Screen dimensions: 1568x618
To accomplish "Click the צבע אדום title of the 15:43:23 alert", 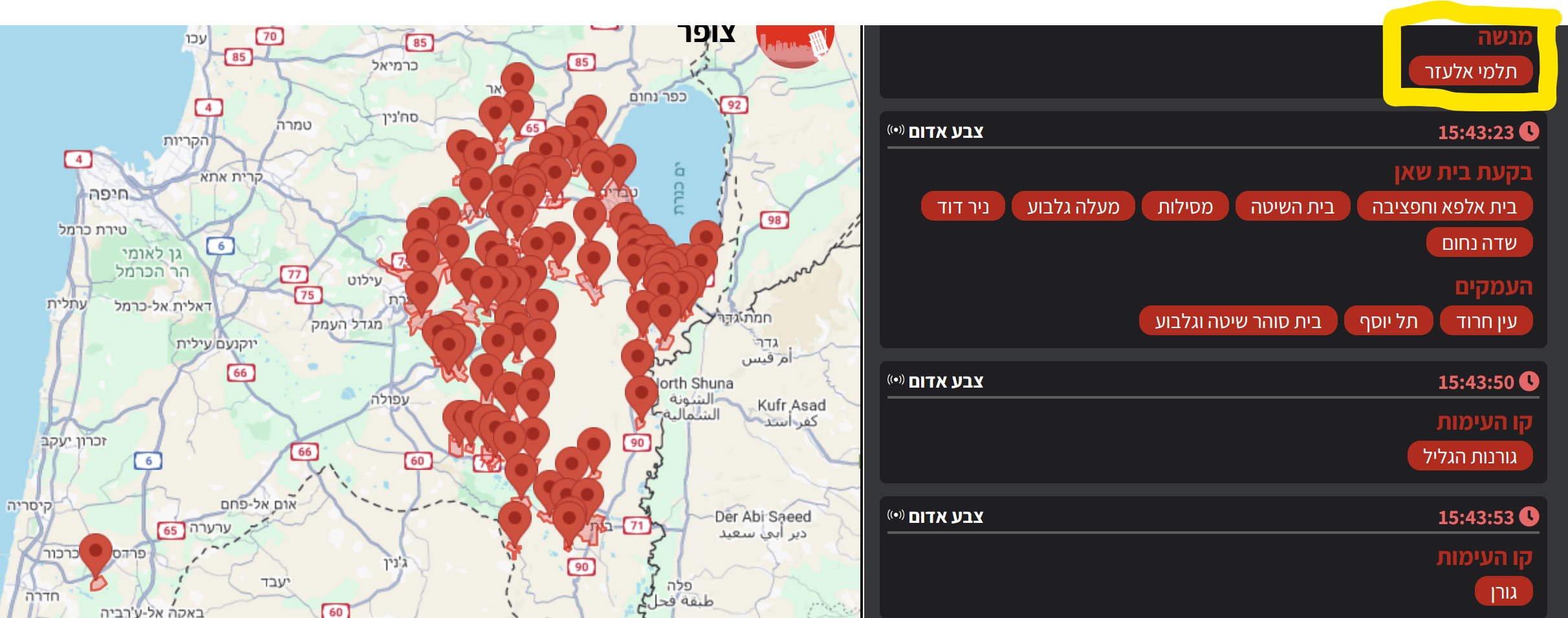I will 946,132.
